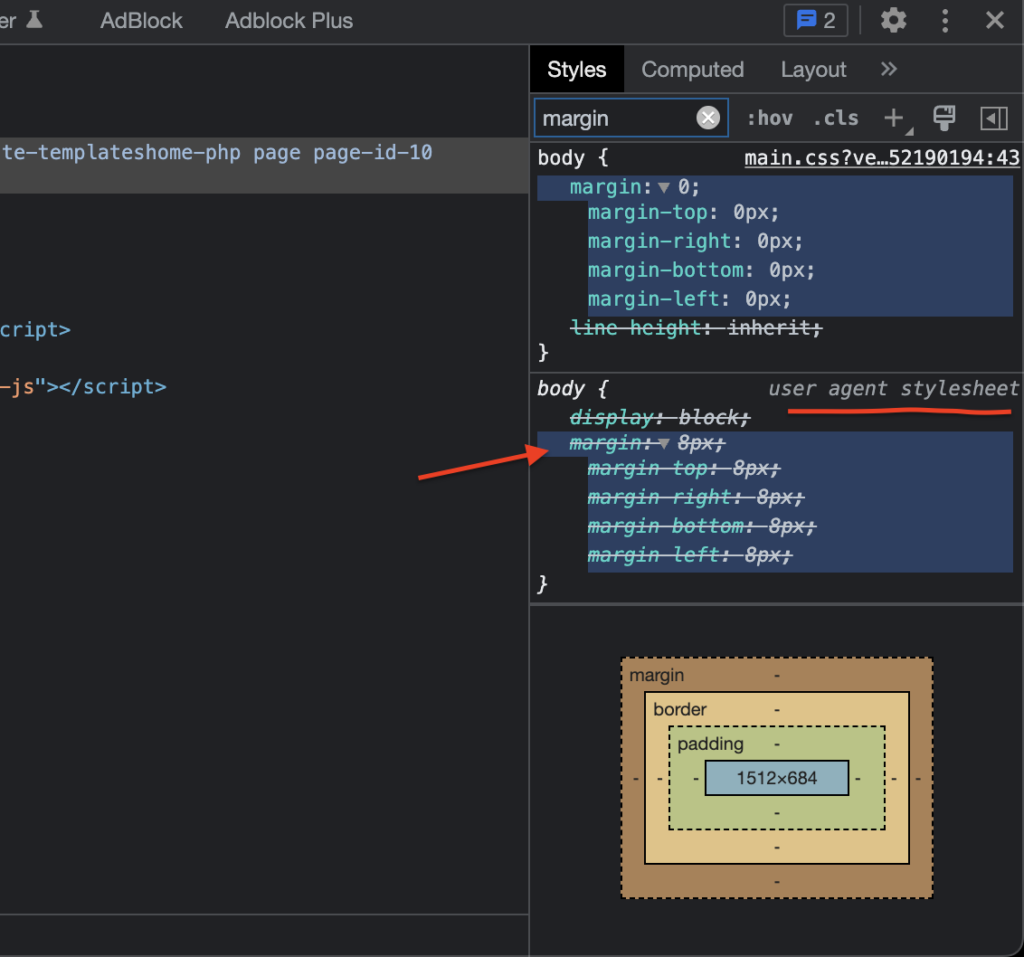The width and height of the screenshot is (1024, 957).
Task: Open main.css source link
Action: (x=882, y=157)
